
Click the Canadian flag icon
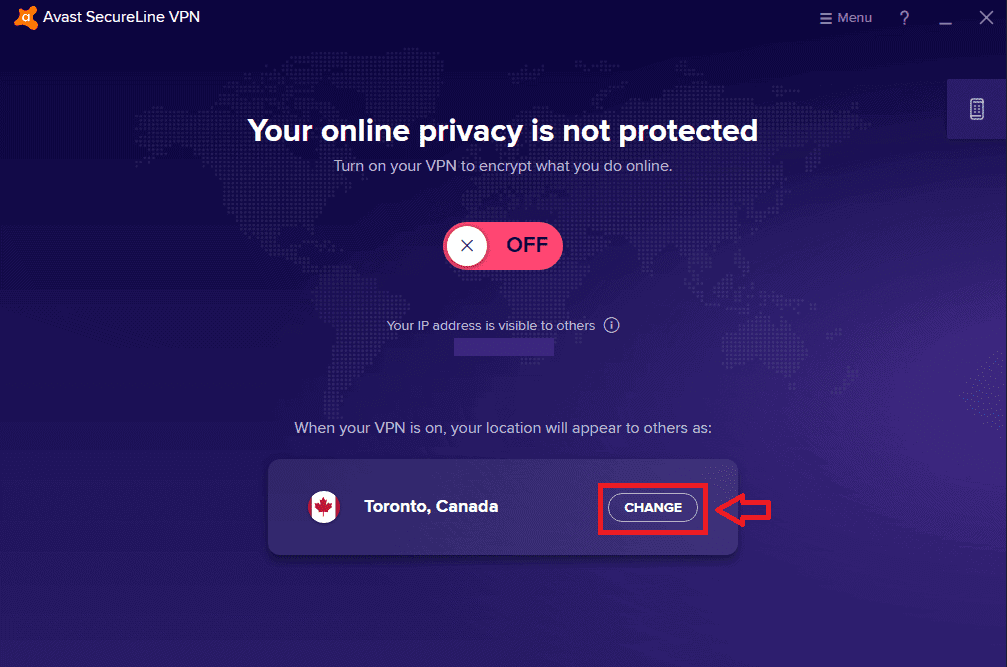[x=324, y=507]
